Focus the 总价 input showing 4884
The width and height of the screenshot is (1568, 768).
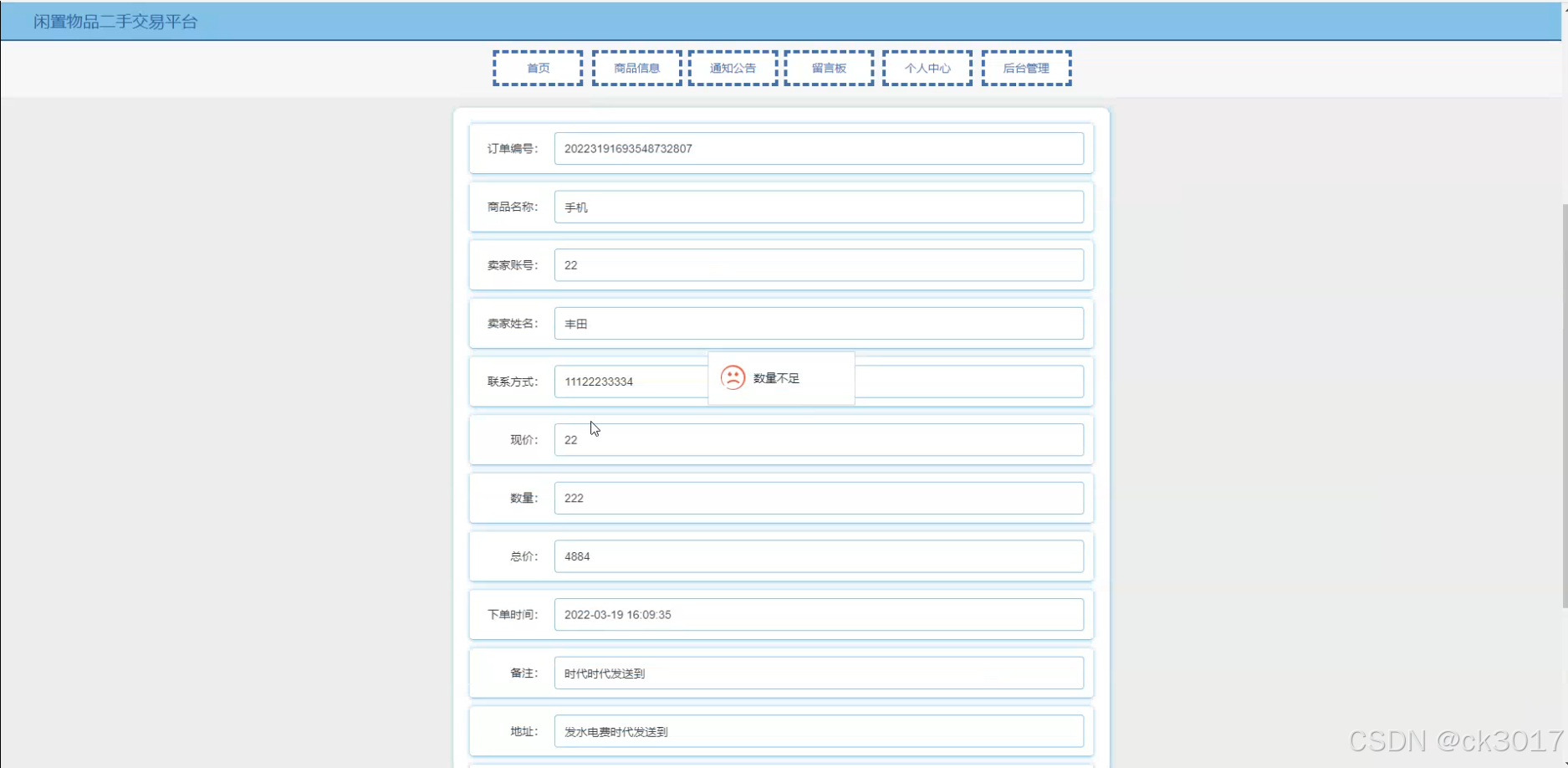(x=819, y=556)
